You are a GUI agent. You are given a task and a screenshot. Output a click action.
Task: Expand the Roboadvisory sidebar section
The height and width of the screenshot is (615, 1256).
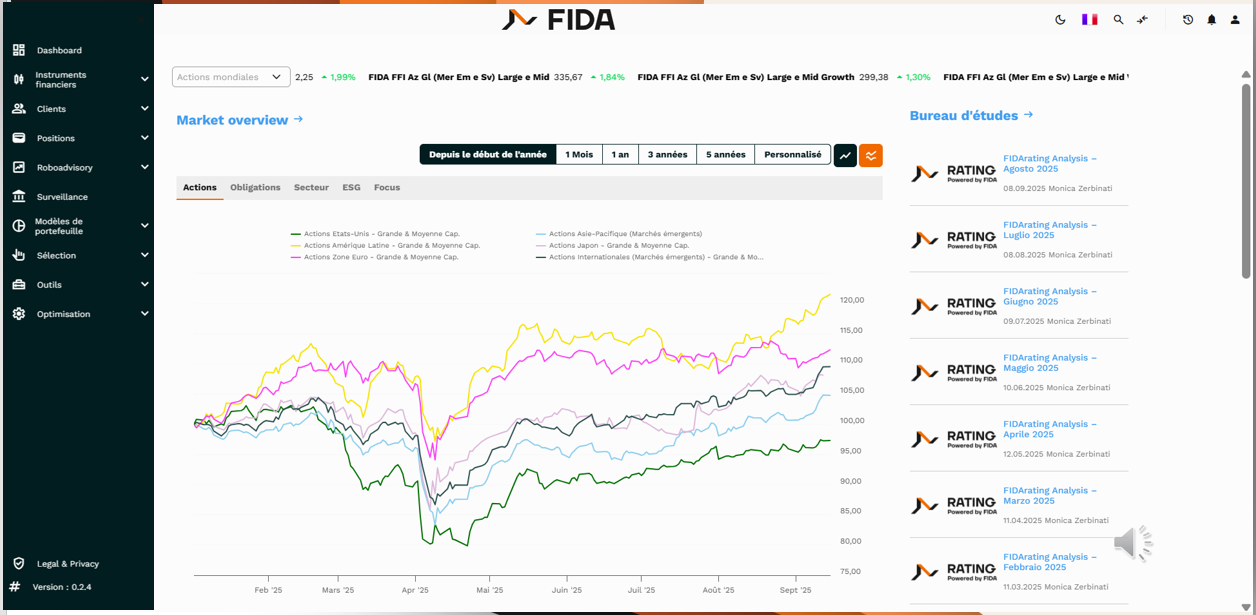[144, 168]
